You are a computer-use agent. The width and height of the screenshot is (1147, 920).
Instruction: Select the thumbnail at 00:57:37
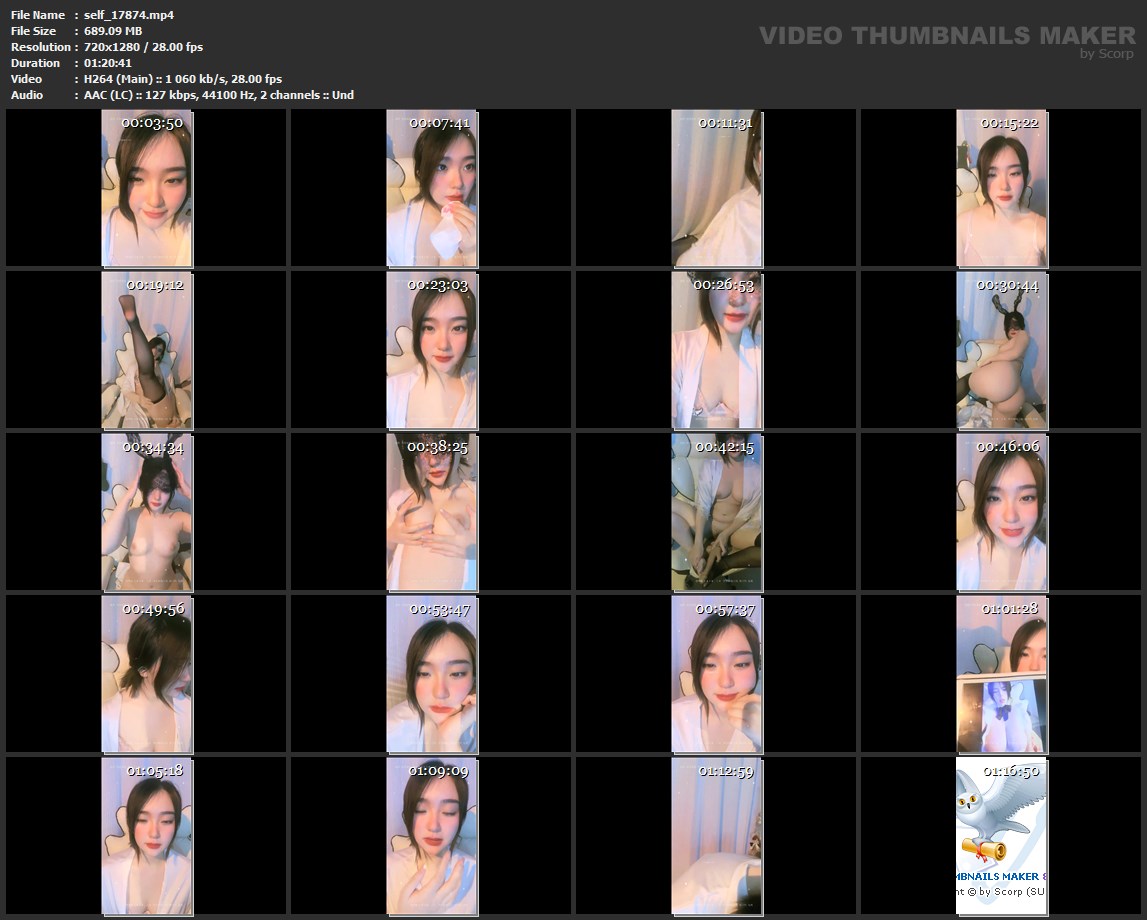(x=717, y=674)
